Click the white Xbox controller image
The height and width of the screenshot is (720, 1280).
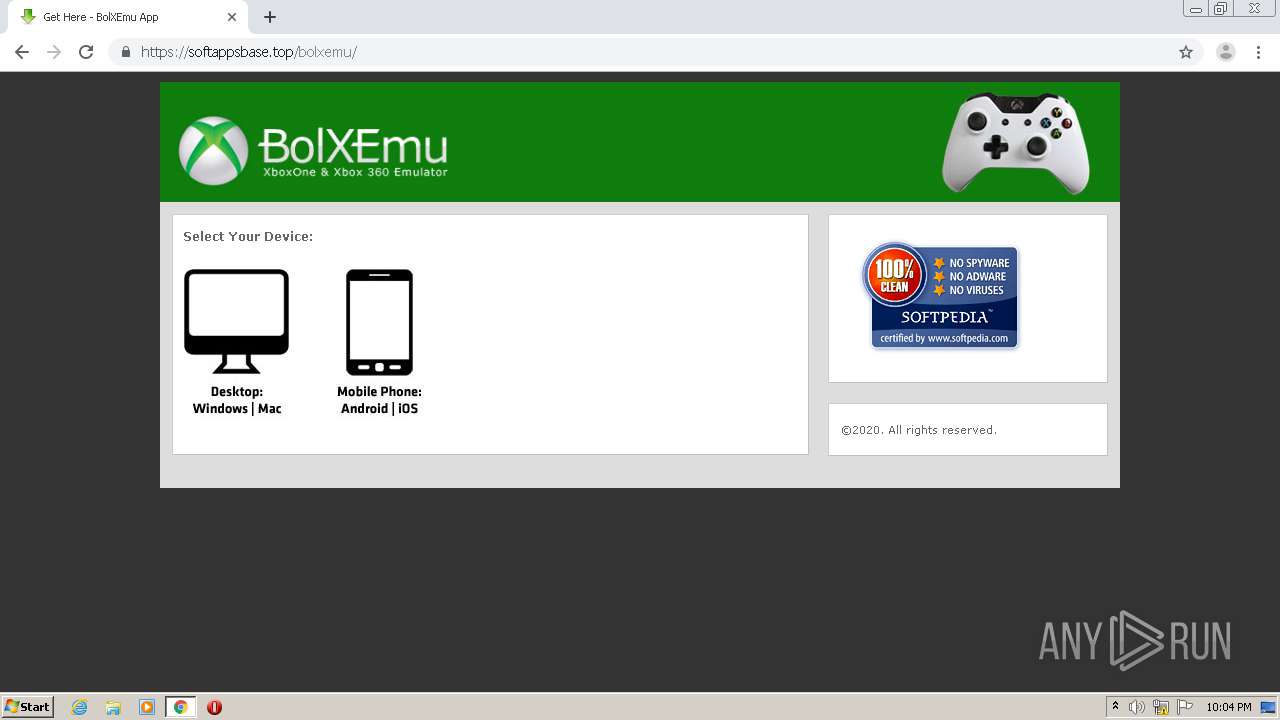pyautogui.click(x=1016, y=143)
